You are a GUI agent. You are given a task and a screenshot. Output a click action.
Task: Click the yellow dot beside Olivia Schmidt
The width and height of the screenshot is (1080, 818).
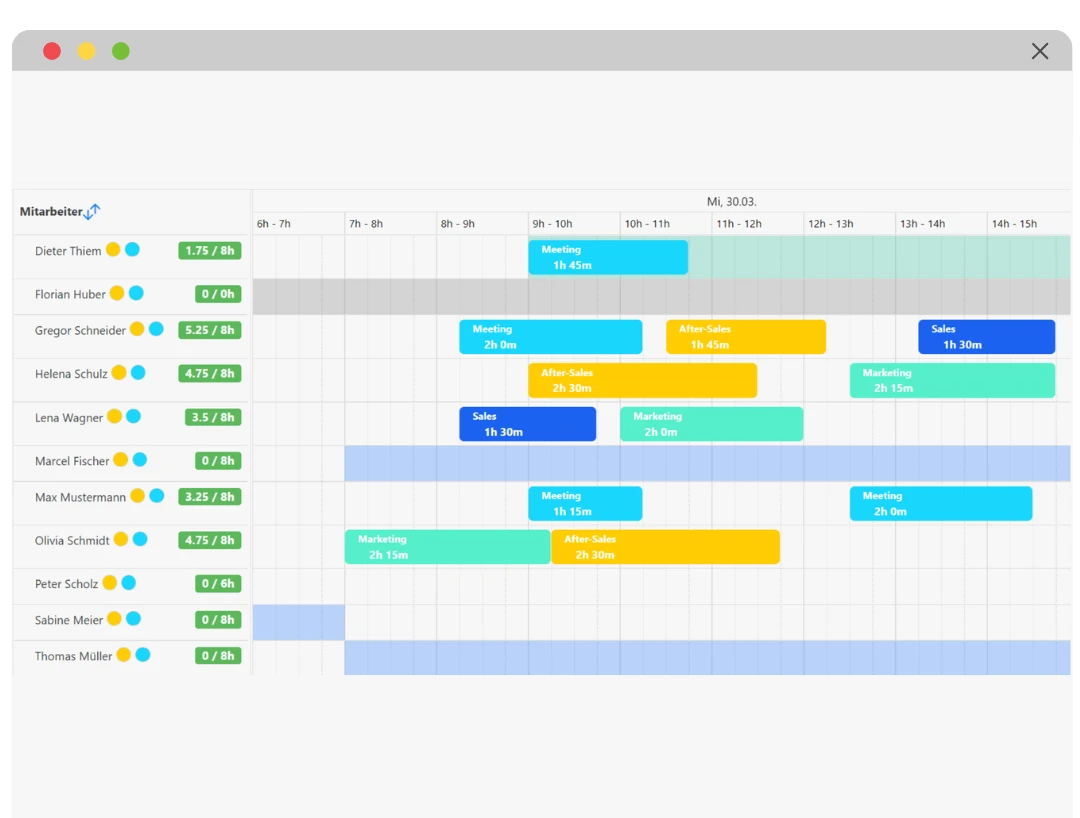pos(121,539)
